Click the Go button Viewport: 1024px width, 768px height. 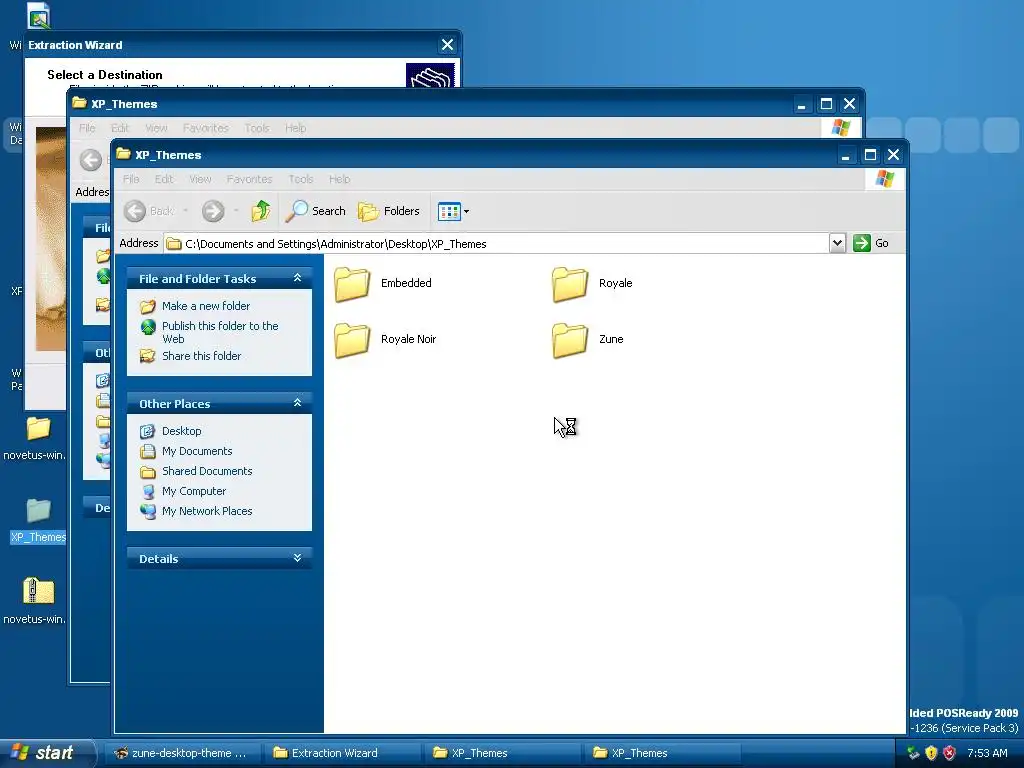point(871,243)
